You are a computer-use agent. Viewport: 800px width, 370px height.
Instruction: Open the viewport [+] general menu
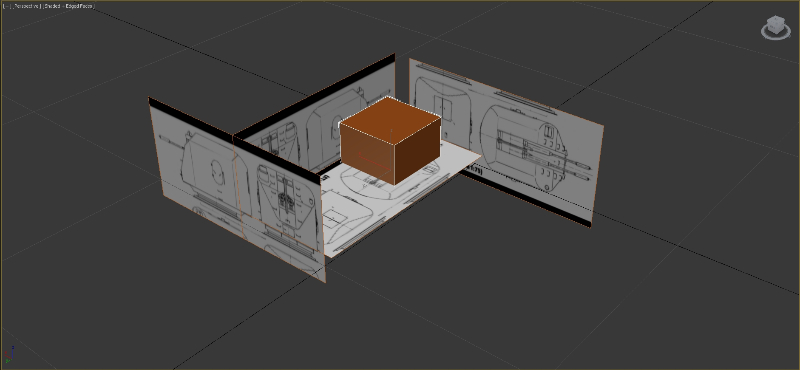click(6, 6)
